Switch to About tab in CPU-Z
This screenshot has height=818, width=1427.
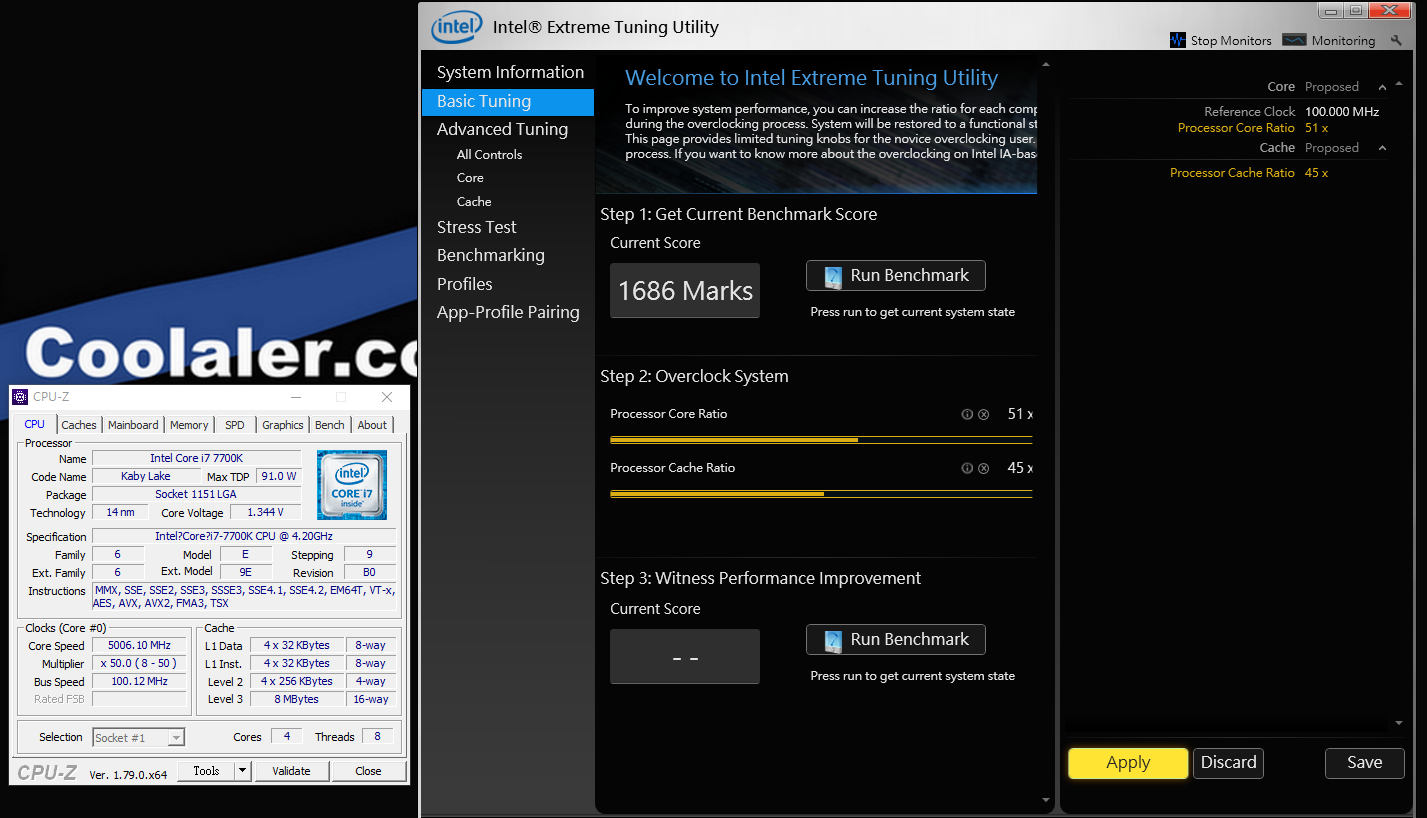(x=372, y=425)
